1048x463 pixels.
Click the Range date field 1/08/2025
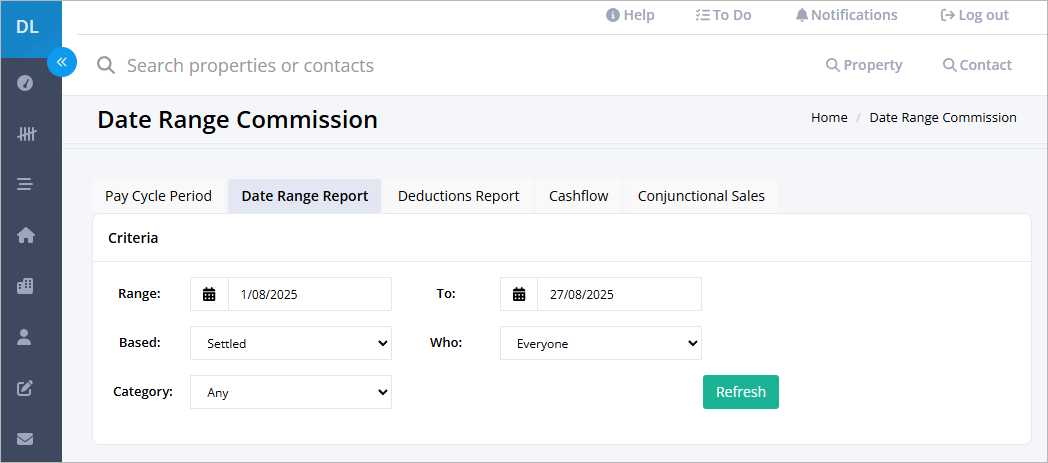pos(310,294)
